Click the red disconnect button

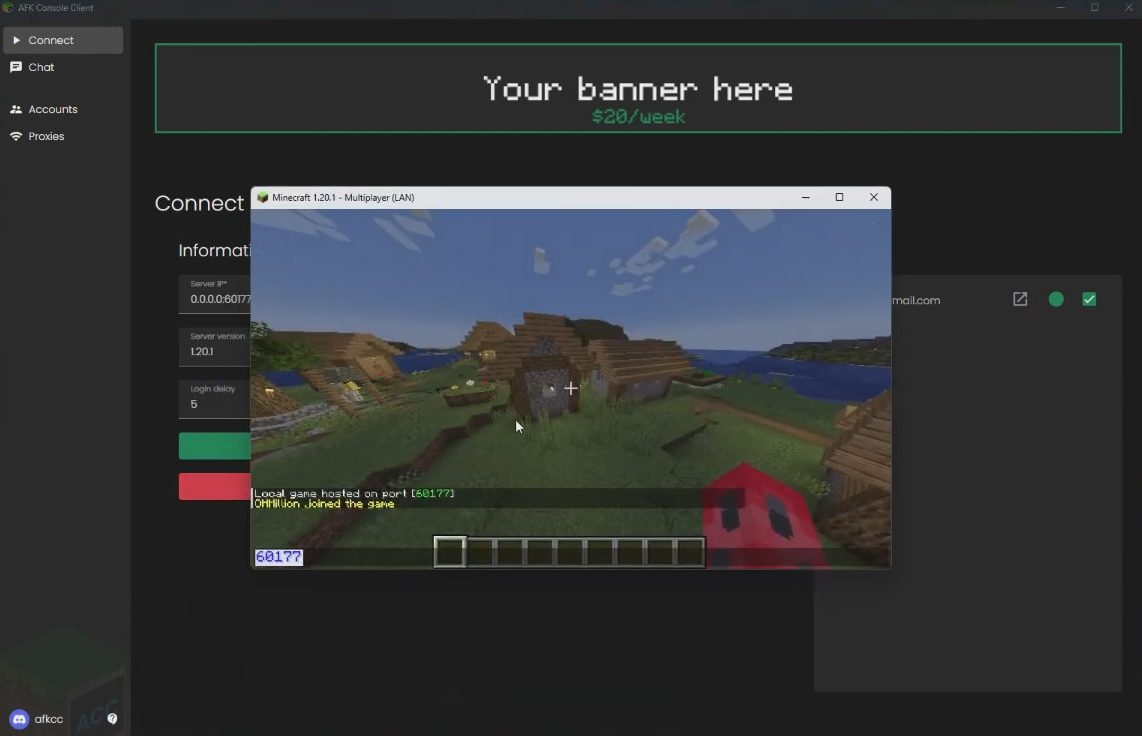[215, 486]
